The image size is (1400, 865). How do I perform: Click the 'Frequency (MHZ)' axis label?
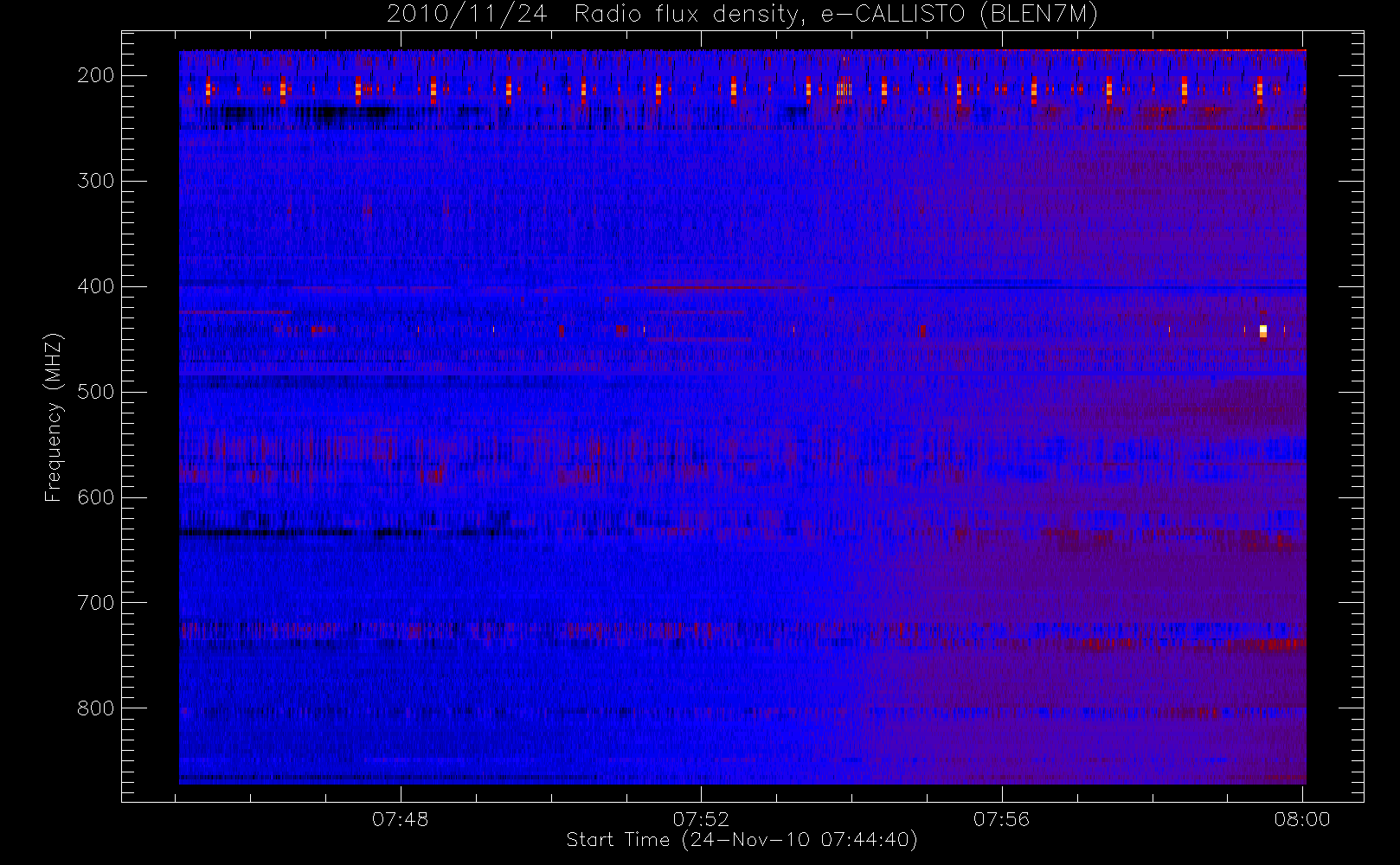(x=54, y=418)
